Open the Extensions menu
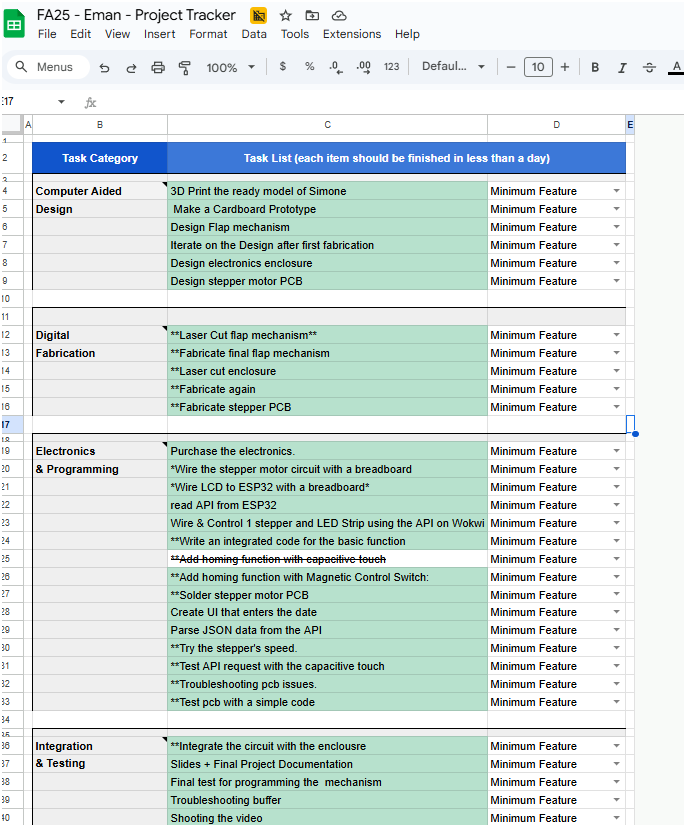686x827 pixels. (352, 34)
